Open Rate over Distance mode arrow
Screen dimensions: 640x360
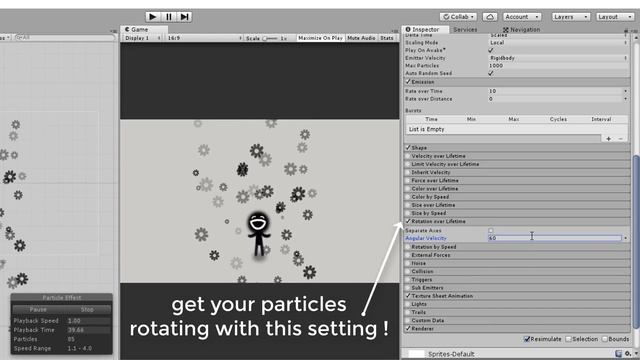pos(625,99)
